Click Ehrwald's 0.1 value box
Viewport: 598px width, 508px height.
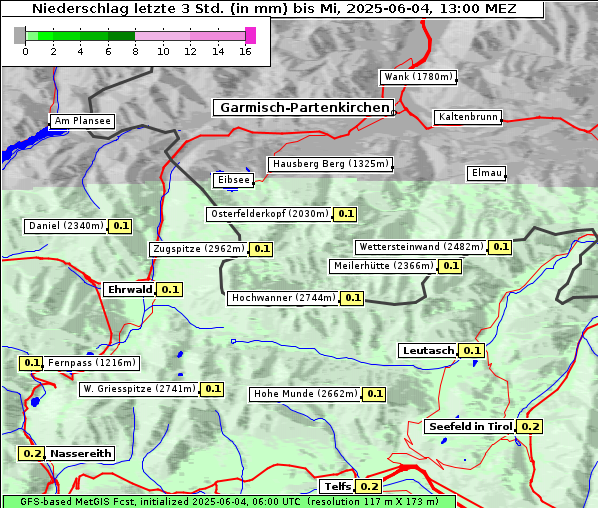170,290
